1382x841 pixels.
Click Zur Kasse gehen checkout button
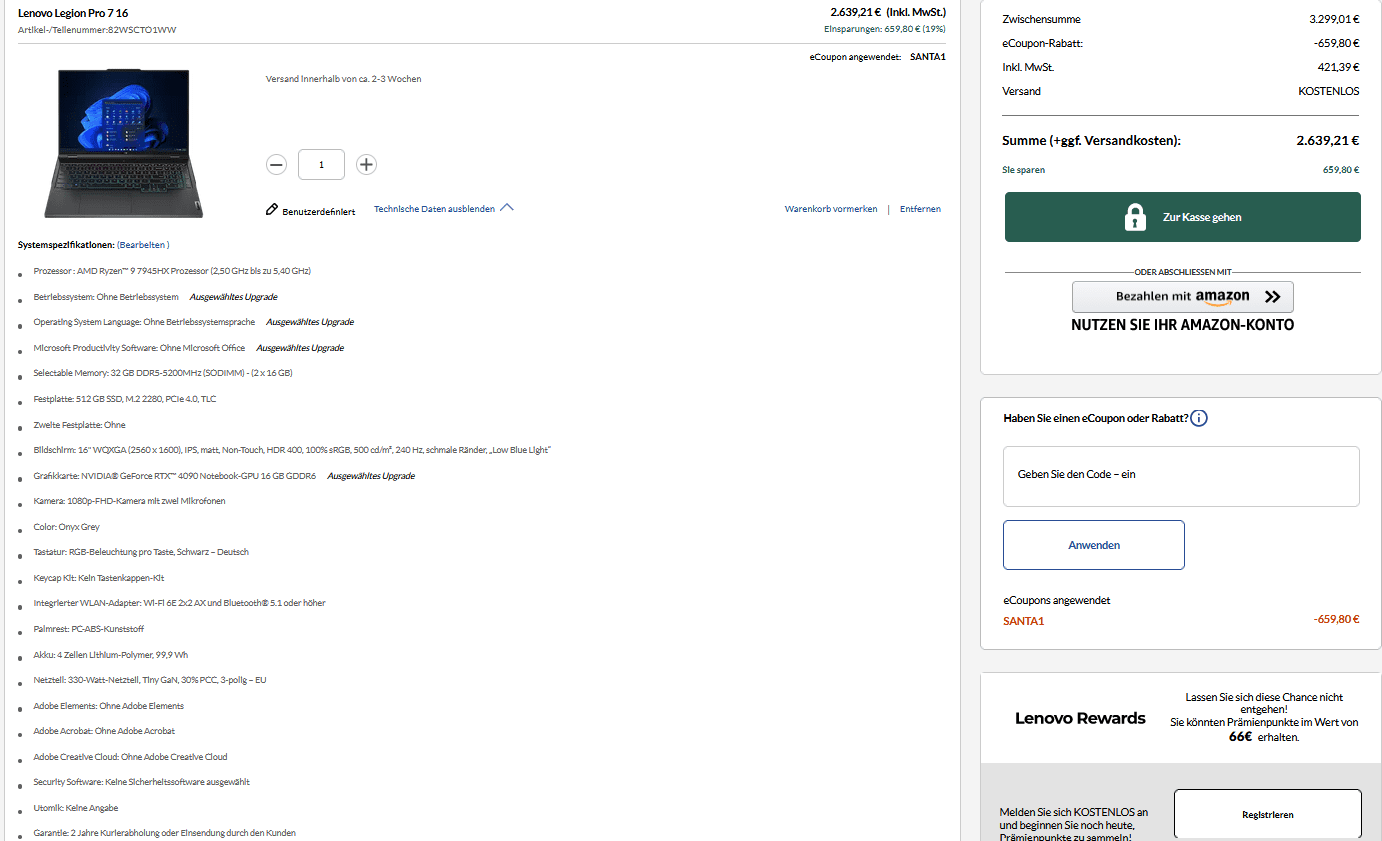click(x=1182, y=217)
